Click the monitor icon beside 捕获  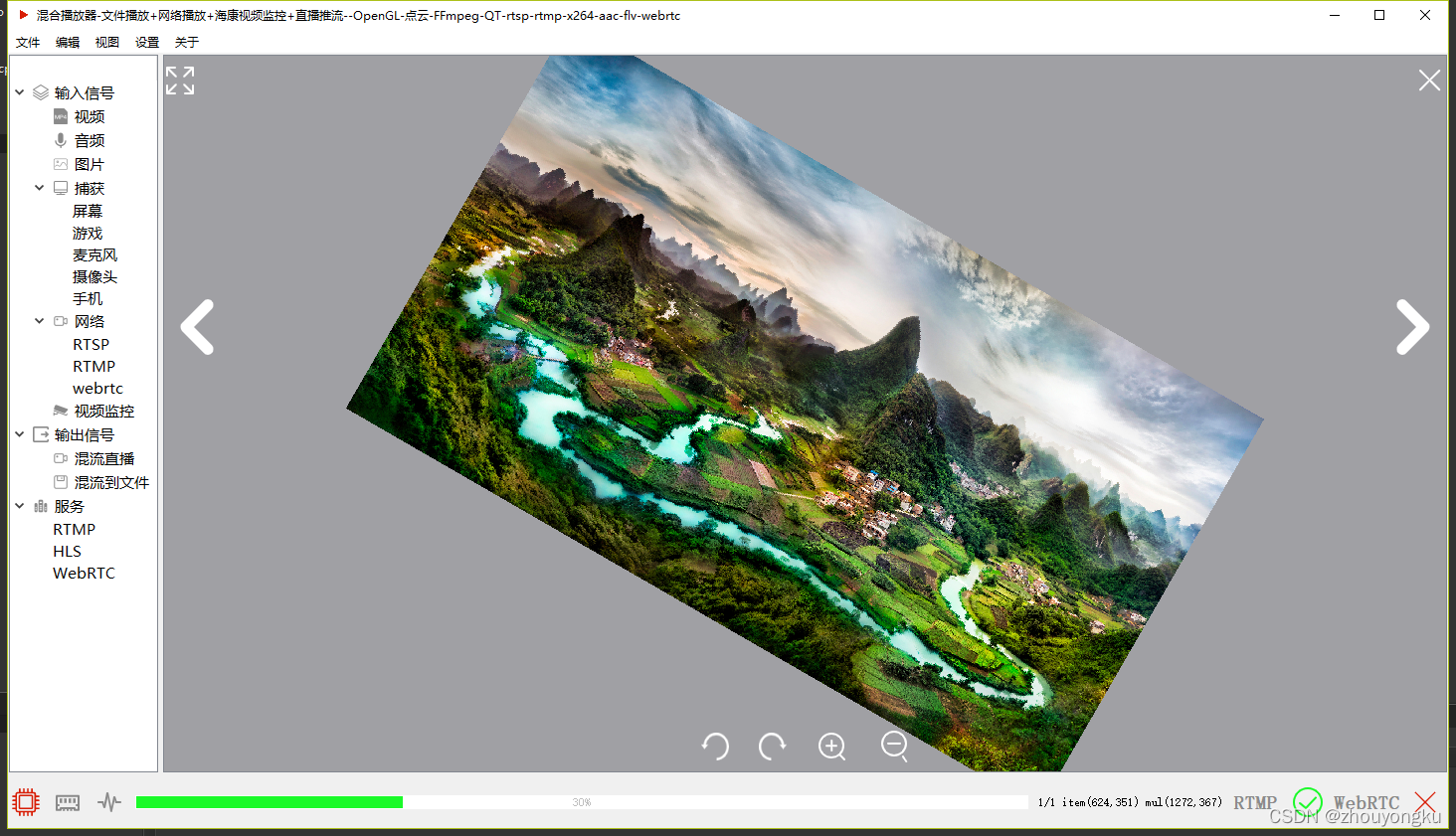[x=61, y=188]
